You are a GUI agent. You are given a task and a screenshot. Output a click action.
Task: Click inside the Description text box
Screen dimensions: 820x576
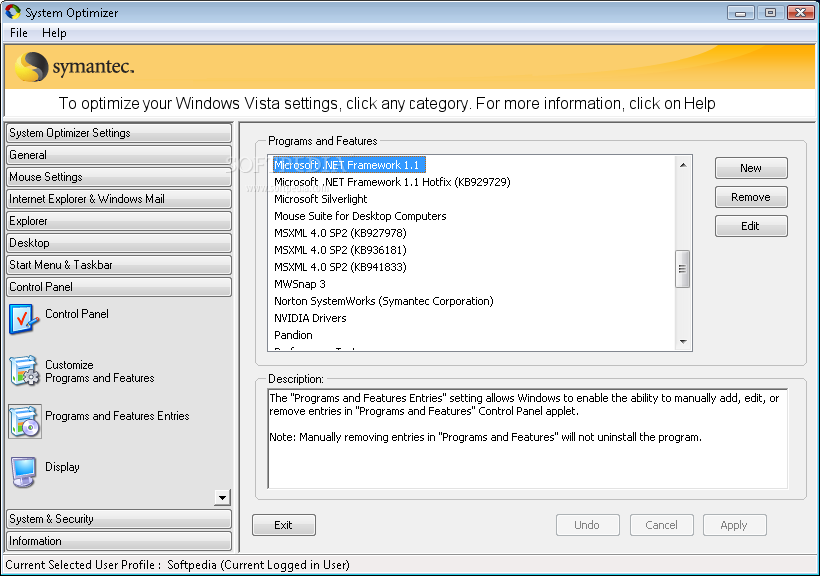tap(527, 438)
